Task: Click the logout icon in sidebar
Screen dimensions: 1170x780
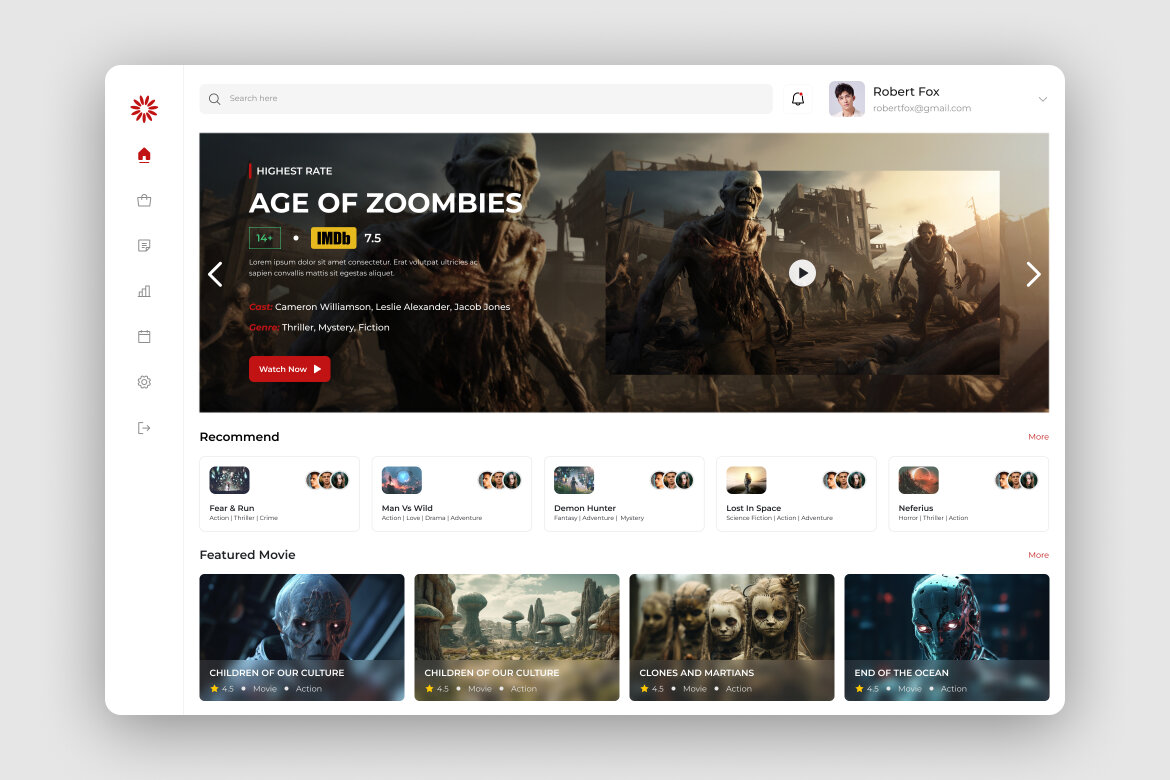Action: click(144, 428)
